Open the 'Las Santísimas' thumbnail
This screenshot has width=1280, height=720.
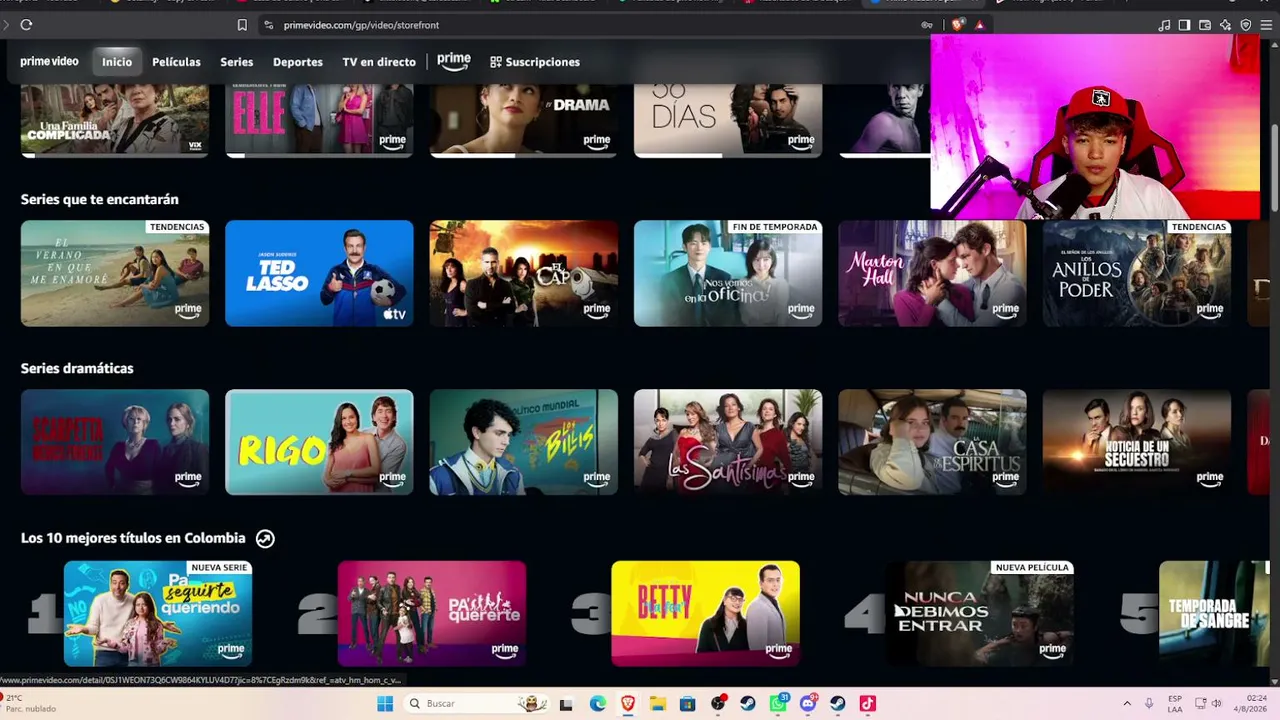[728, 442]
